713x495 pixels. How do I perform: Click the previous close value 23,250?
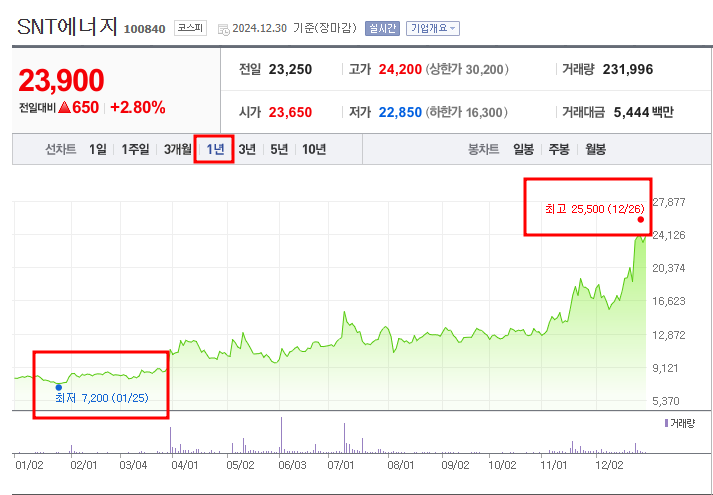point(290,70)
